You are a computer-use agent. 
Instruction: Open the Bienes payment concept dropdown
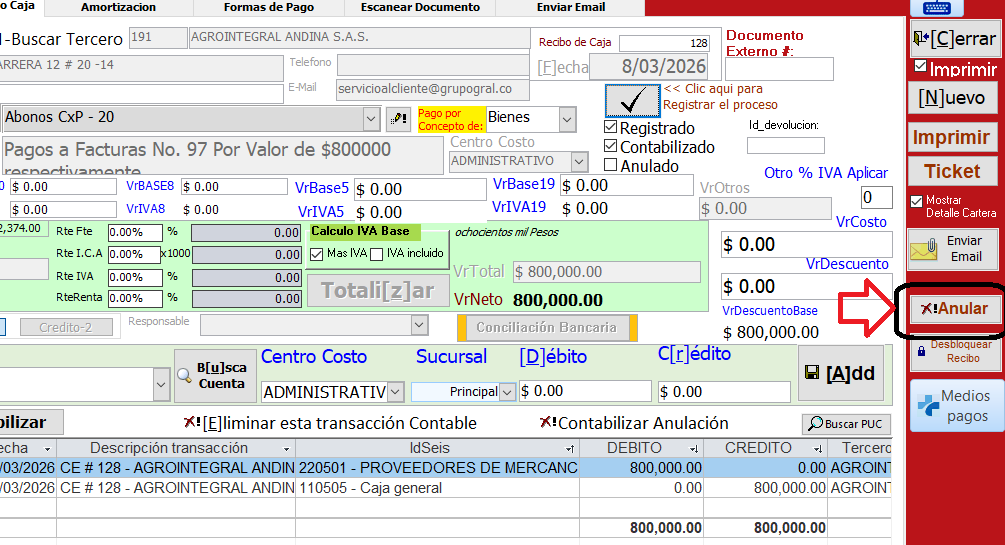(568, 119)
